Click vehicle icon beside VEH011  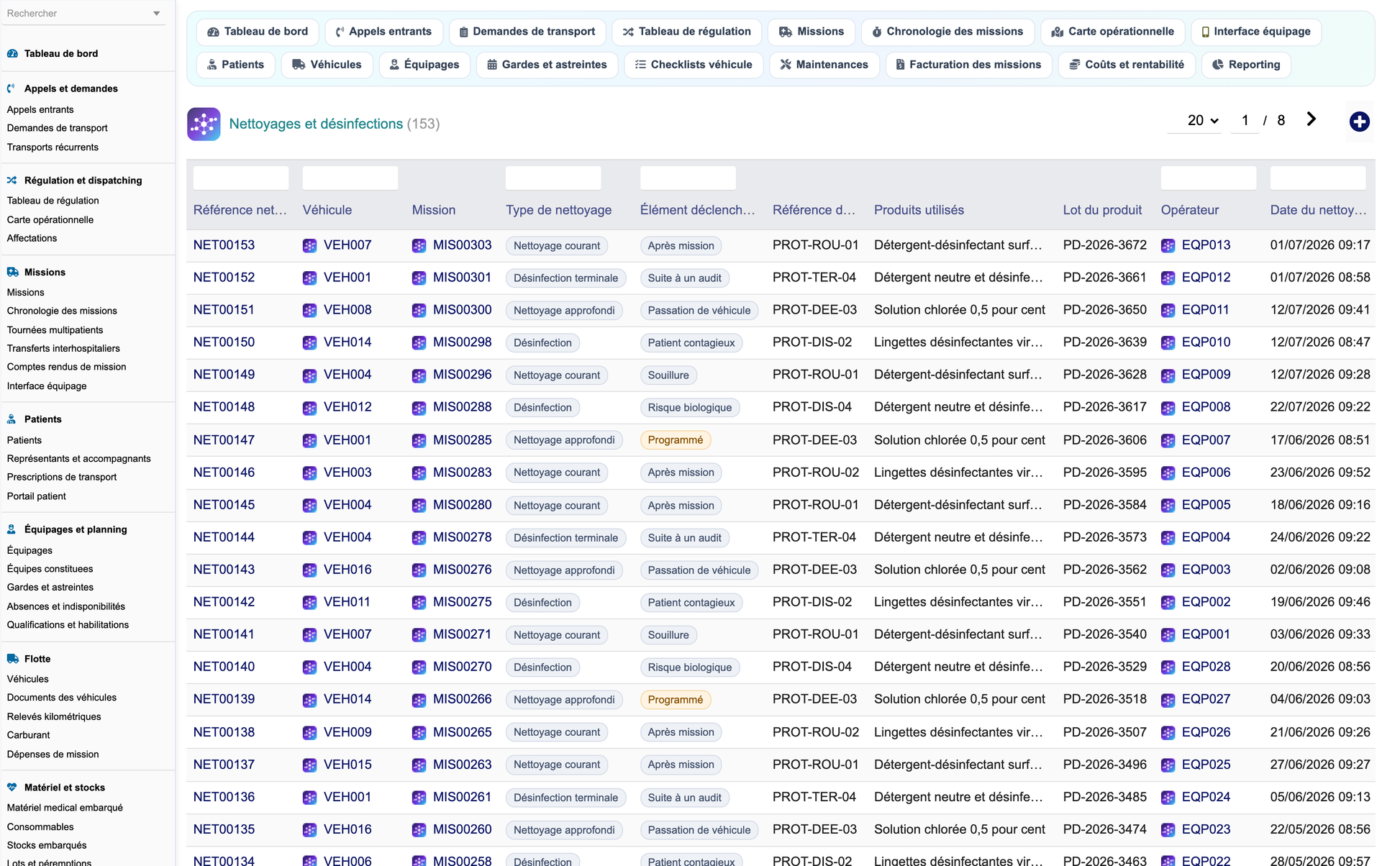tap(309, 602)
